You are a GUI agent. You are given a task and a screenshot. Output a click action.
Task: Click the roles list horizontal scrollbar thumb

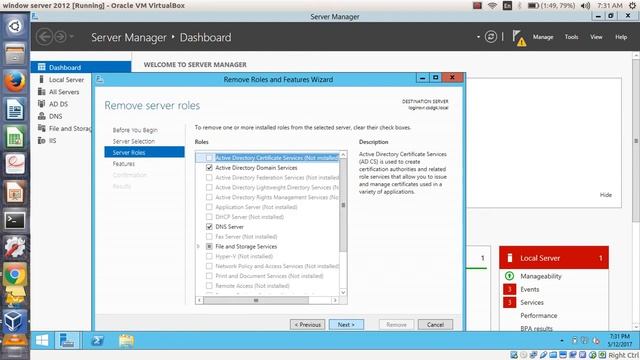(256, 300)
